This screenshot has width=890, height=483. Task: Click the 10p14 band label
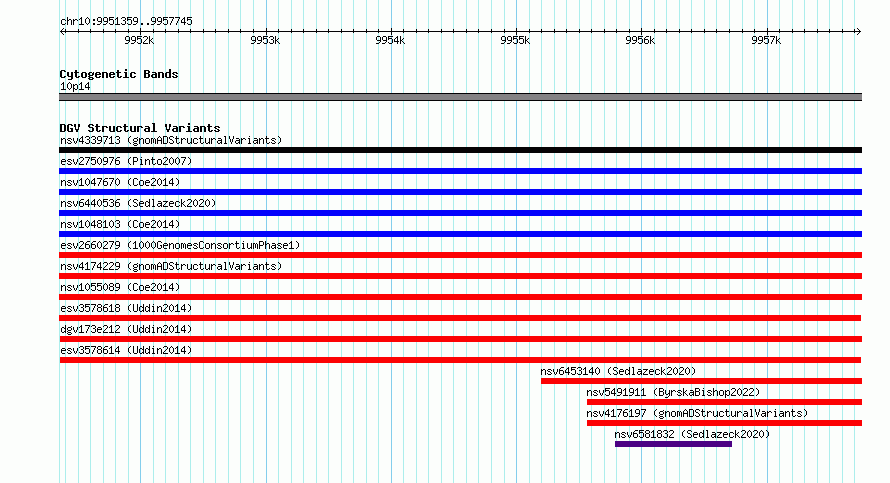coord(75,86)
